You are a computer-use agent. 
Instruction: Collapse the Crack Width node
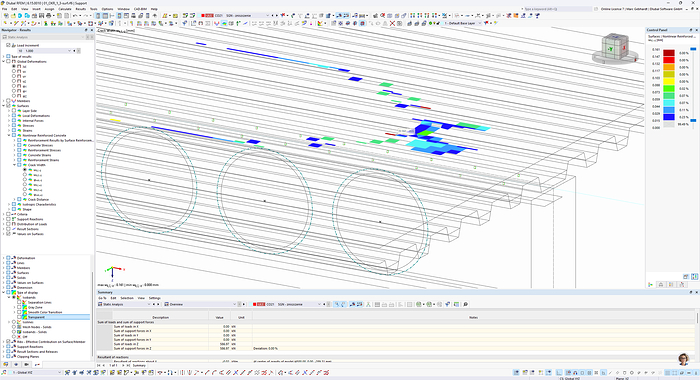point(14,165)
